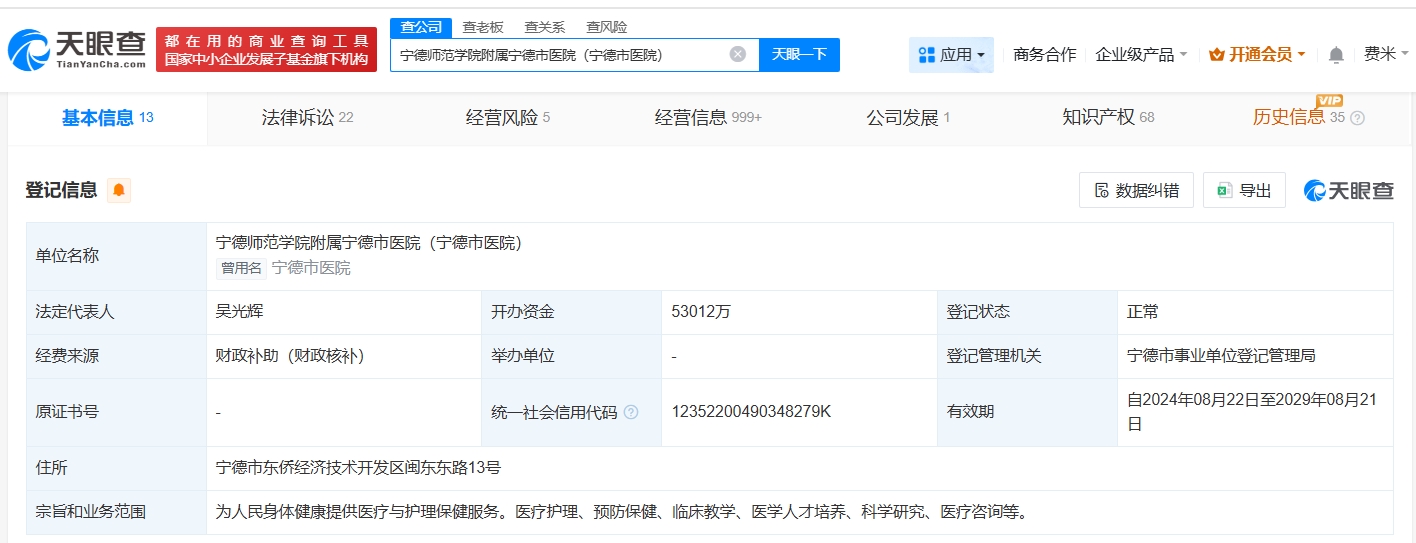Export data with 导出 button
The image size is (1416, 543).
point(1244,190)
